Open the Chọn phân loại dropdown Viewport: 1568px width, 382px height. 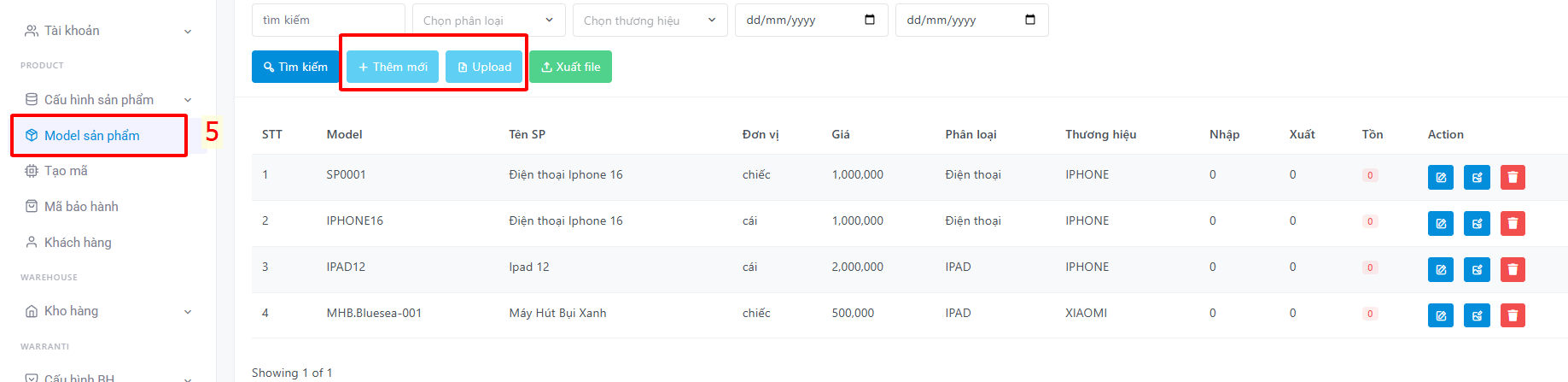click(x=488, y=20)
